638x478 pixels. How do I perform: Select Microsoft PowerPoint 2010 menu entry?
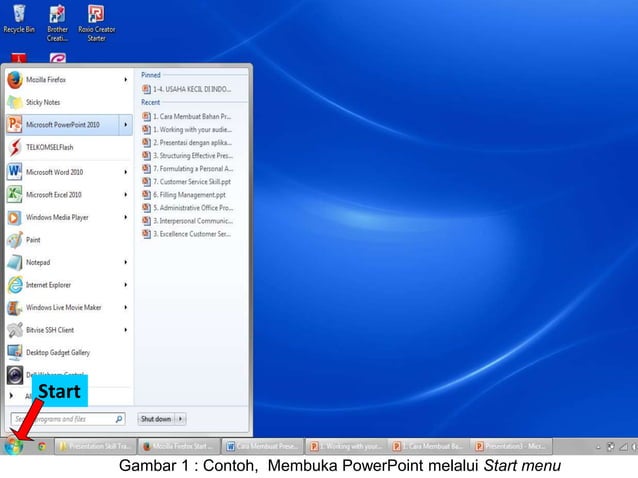pyautogui.click(x=60, y=125)
